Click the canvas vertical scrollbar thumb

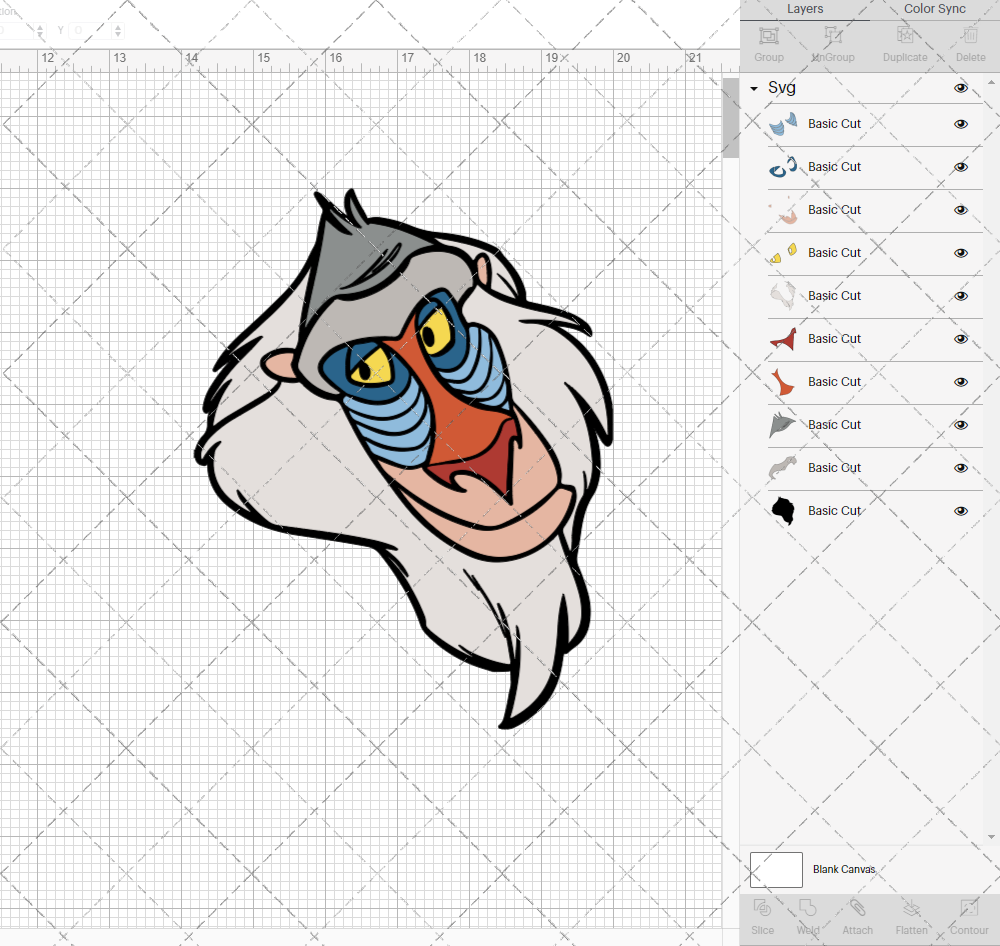point(730,118)
